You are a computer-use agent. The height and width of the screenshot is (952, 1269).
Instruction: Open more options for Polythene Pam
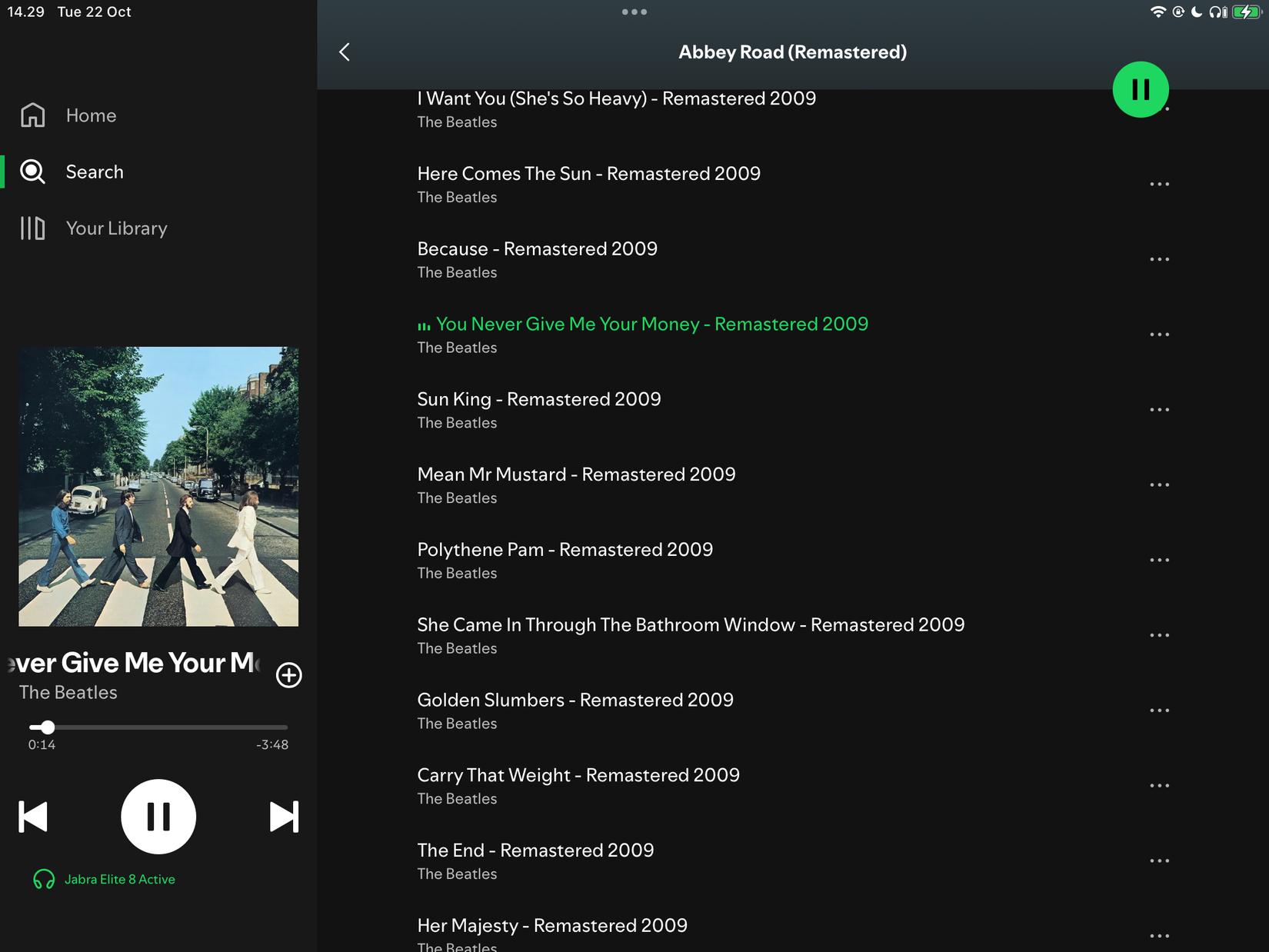(1160, 561)
